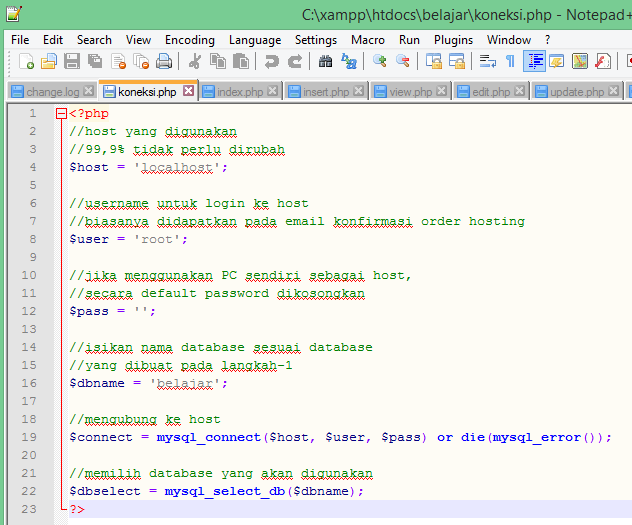Open the Settings menu
The height and width of the screenshot is (525, 632).
click(x=316, y=40)
